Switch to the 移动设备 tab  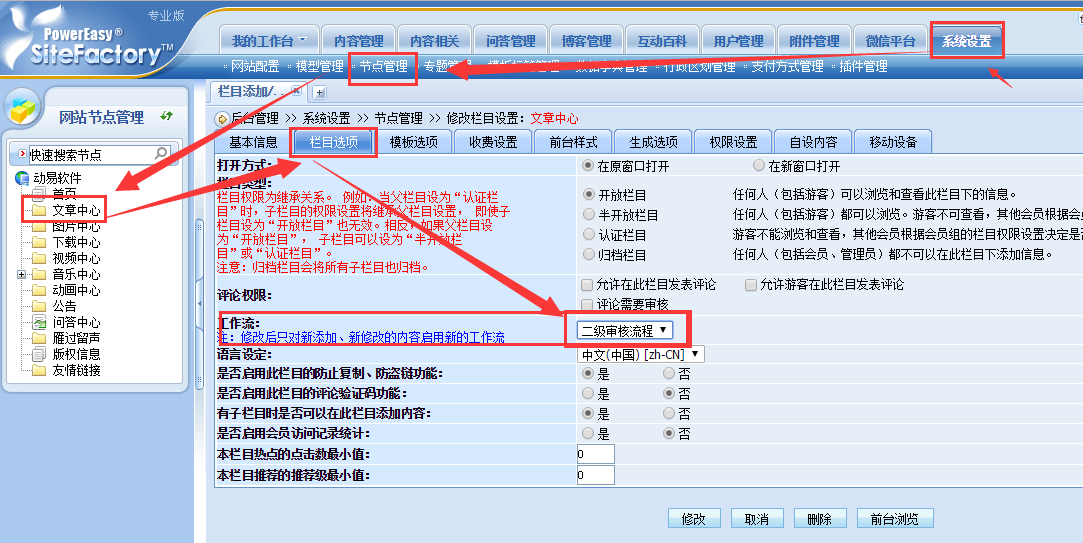tap(893, 142)
